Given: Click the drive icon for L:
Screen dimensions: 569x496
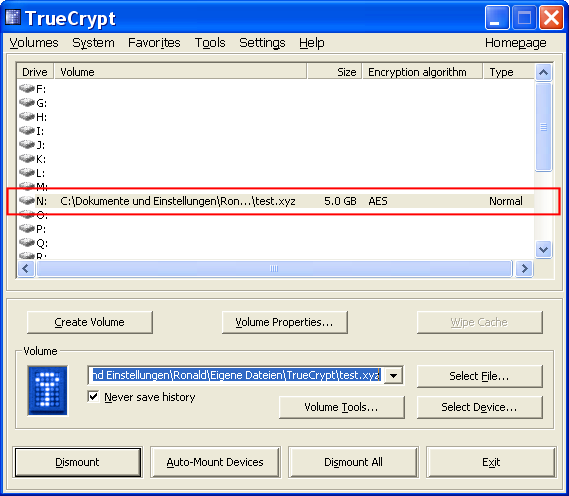Looking at the screenshot, I should (27, 172).
